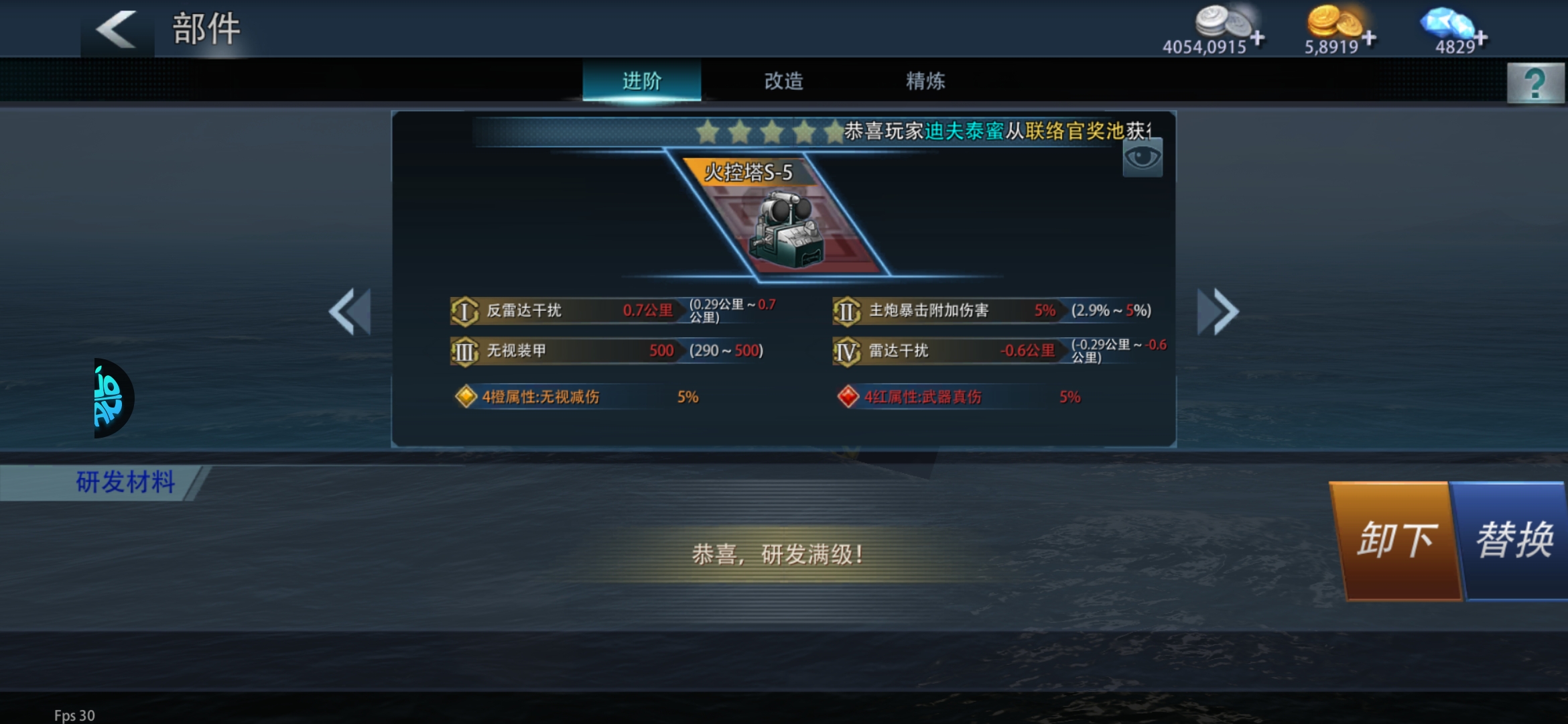Show previous component with left chevron
Screen dimensions: 1568x724
350,311
